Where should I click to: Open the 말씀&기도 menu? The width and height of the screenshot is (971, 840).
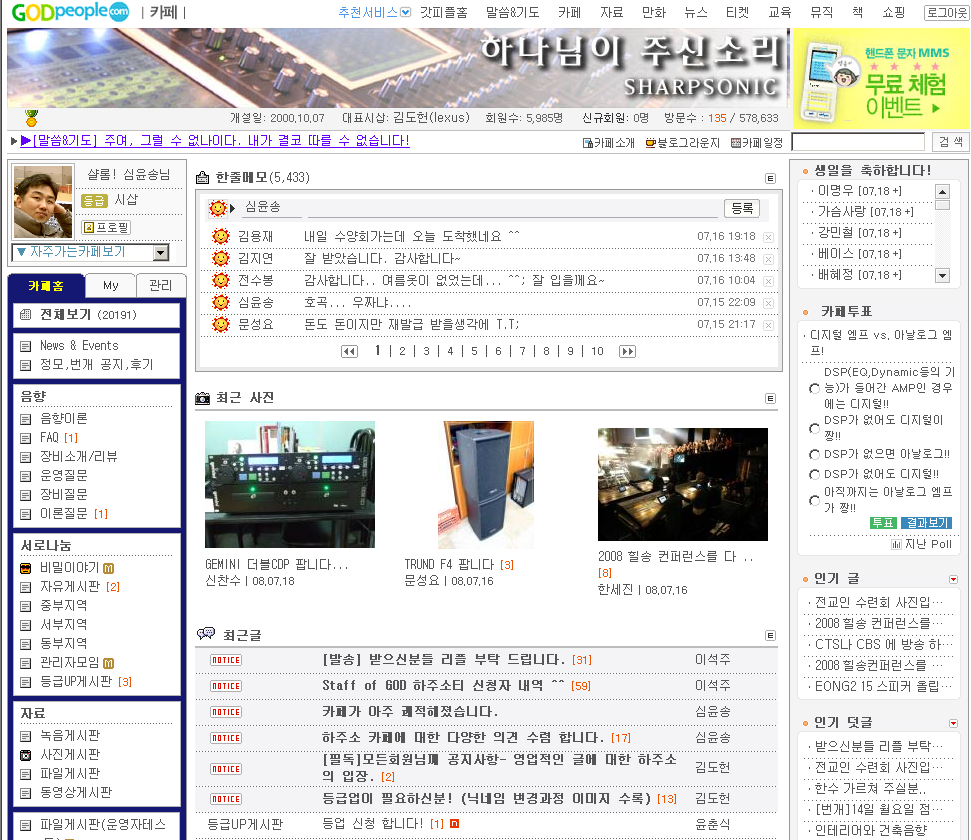[x=512, y=12]
